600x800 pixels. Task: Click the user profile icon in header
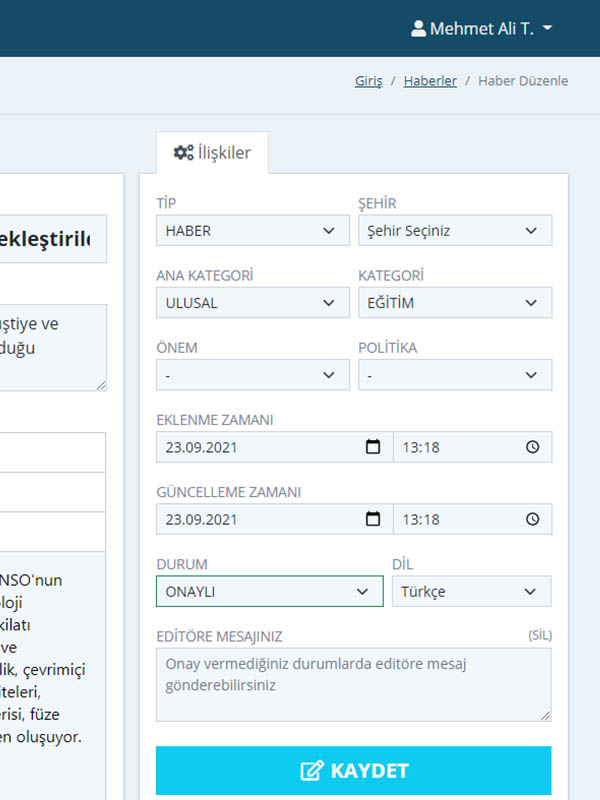(418, 29)
